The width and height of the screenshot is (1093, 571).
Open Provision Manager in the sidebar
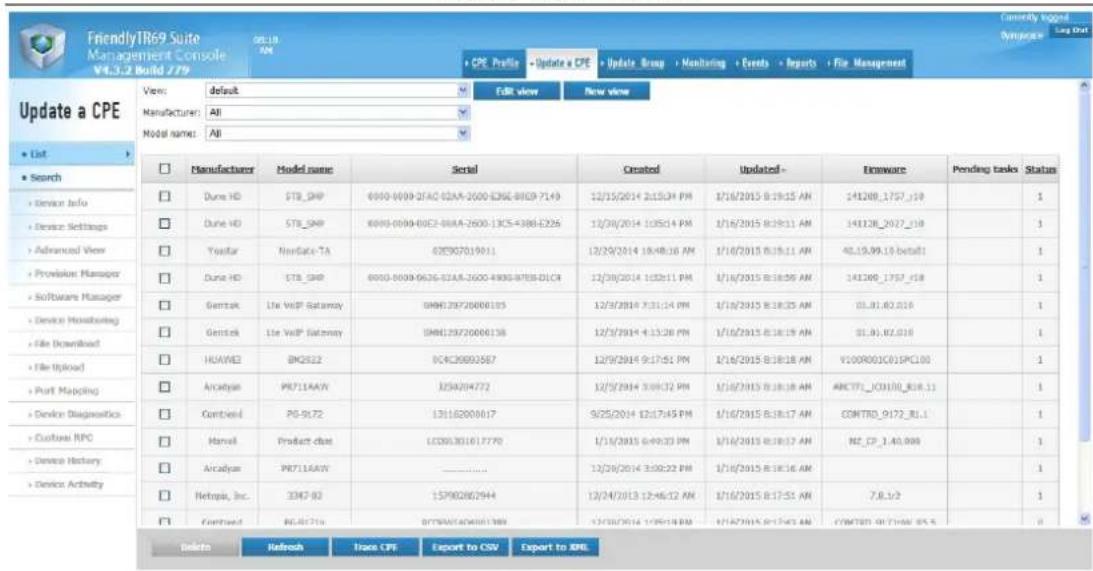77,273
